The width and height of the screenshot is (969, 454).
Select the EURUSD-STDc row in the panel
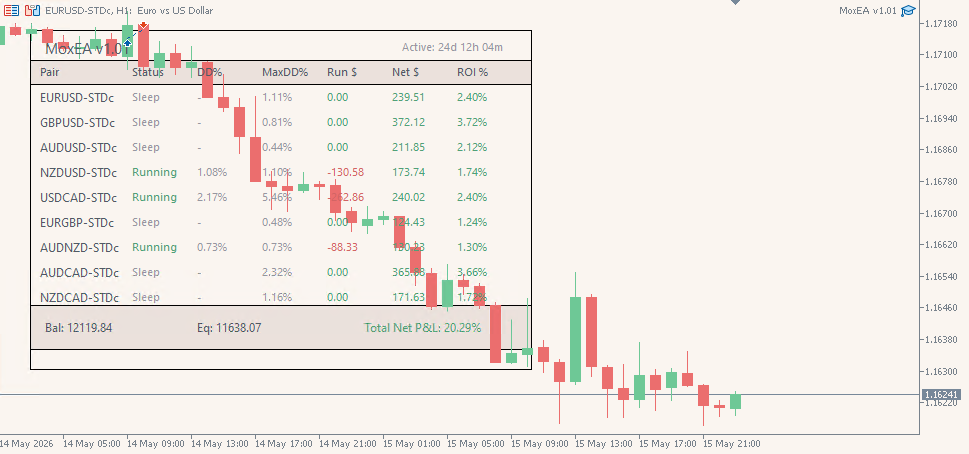(281, 97)
